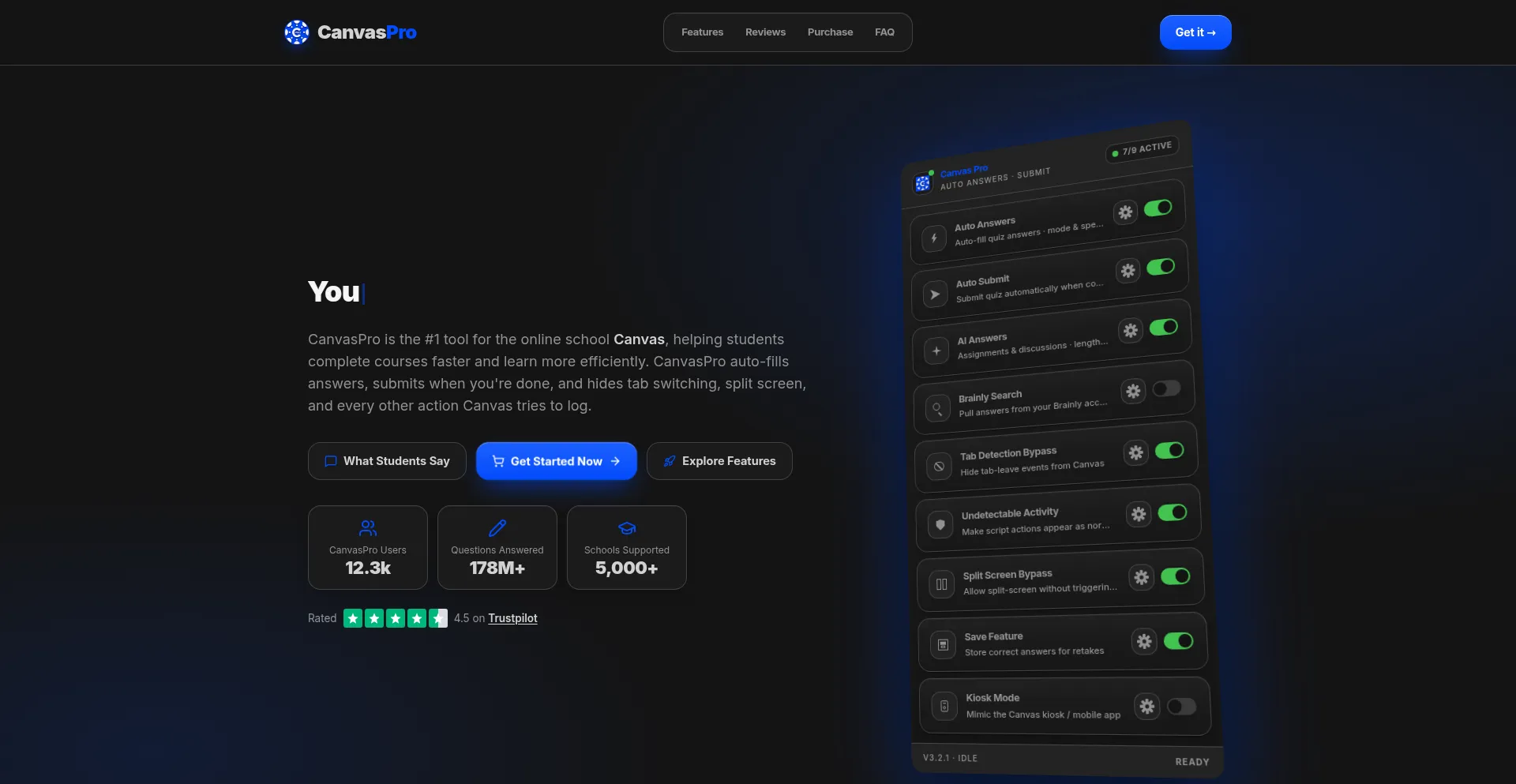Viewport: 1516px width, 784px height.
Task: Open settings gear for Brainly Search
Action: click(x=1133, y=391)
